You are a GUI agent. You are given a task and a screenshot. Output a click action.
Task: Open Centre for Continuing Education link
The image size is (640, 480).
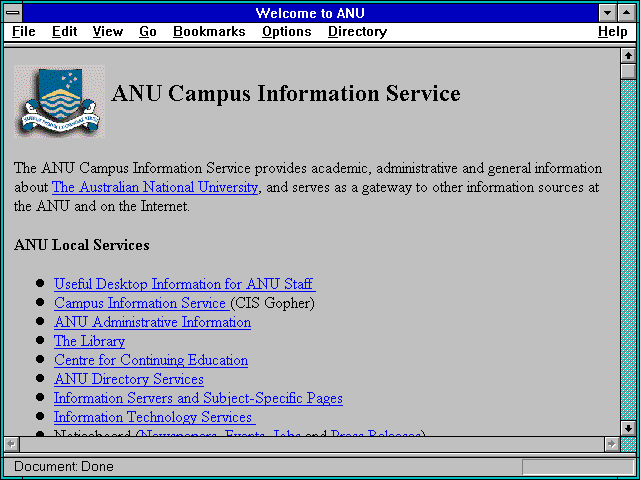(x=151, y=360)
